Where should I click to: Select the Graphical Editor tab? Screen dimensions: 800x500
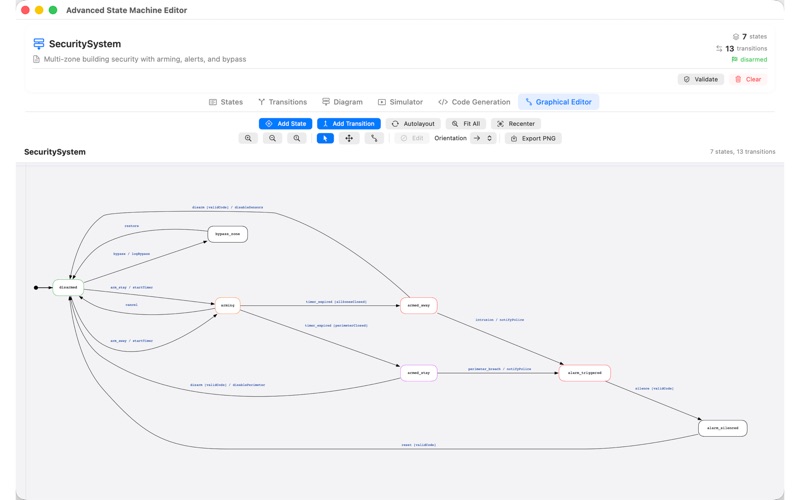coord(558,102)
